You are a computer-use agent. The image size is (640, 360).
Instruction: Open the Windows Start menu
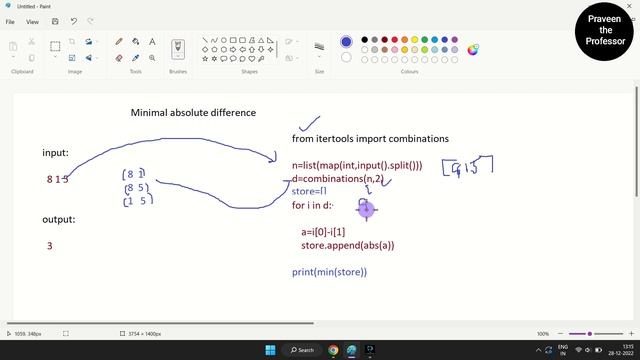click(x=270, y=350)
